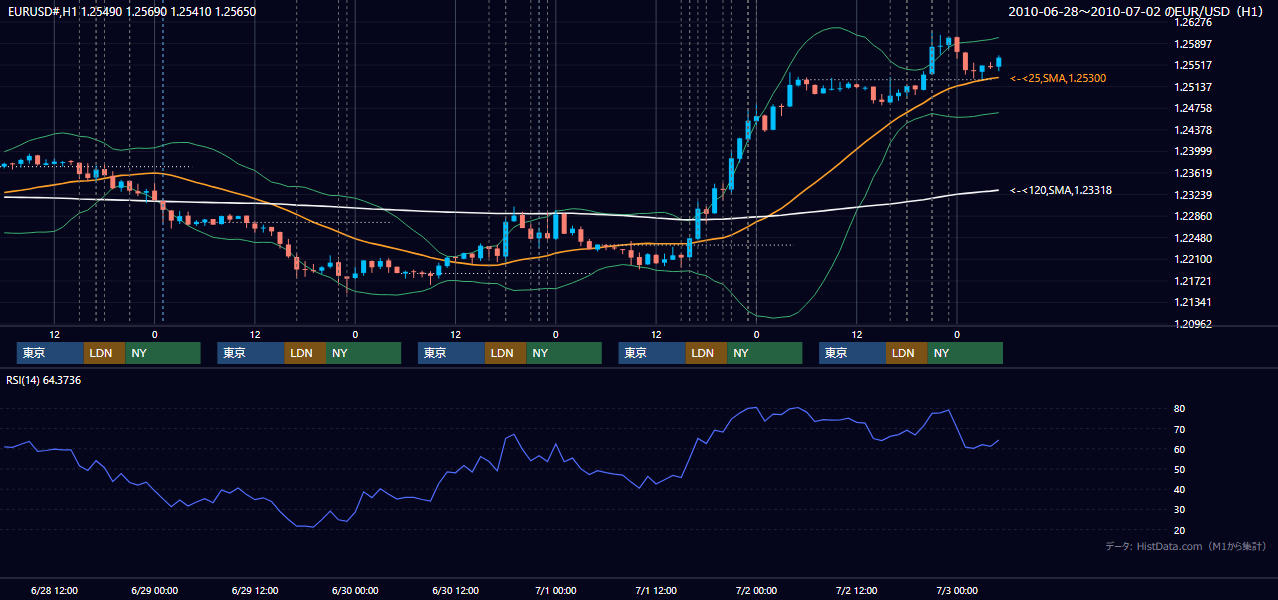Click the RSI scale value 40
The height and width of the screenshot is (600, 1278).
coord(1180,489)
